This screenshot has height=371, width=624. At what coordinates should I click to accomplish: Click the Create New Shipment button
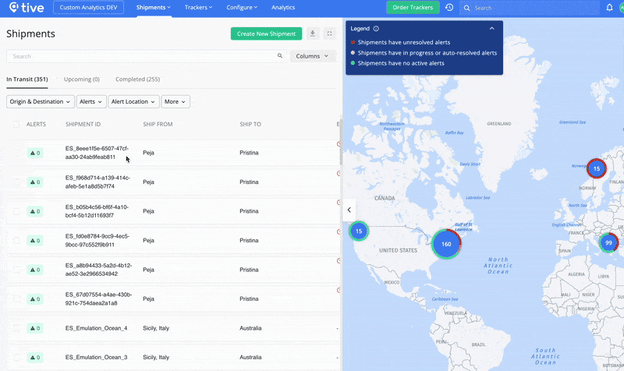click(x=266, y=33)
